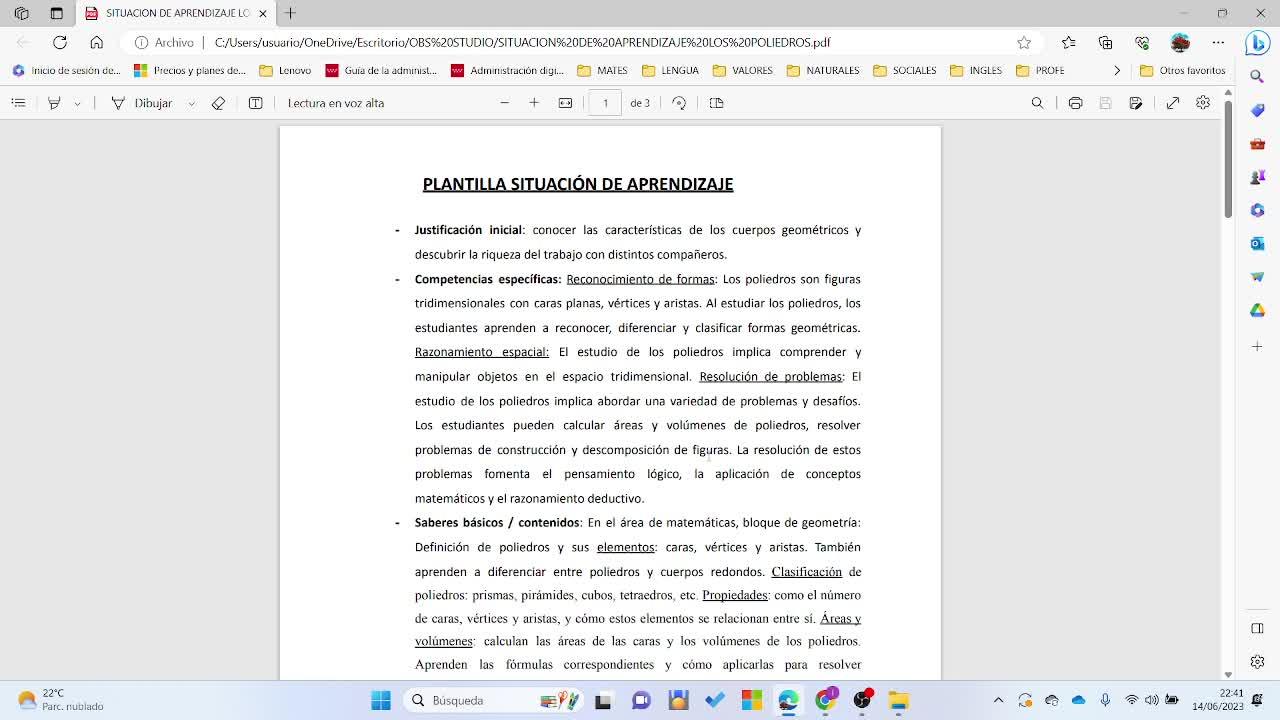The image size is (1280, 720).
Task: Show more favorites bar items chevron
Action: click(1117, 71)
